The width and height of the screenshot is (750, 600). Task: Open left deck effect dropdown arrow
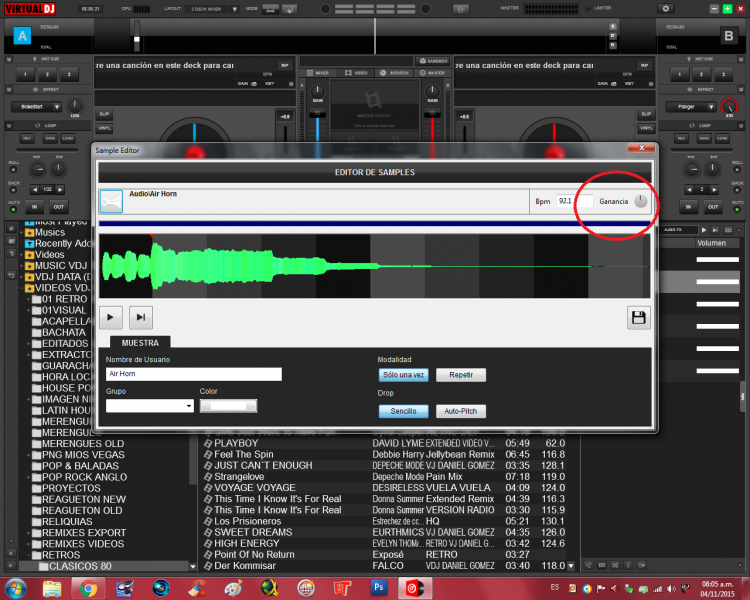coord(57,107)
